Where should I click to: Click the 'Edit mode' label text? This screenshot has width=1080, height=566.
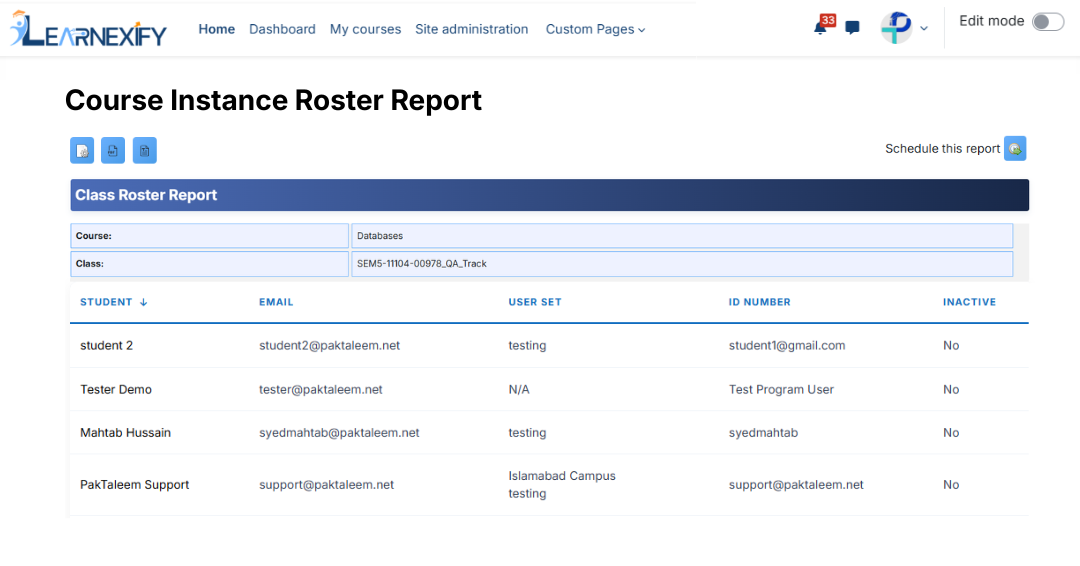(x=991, y=21)
